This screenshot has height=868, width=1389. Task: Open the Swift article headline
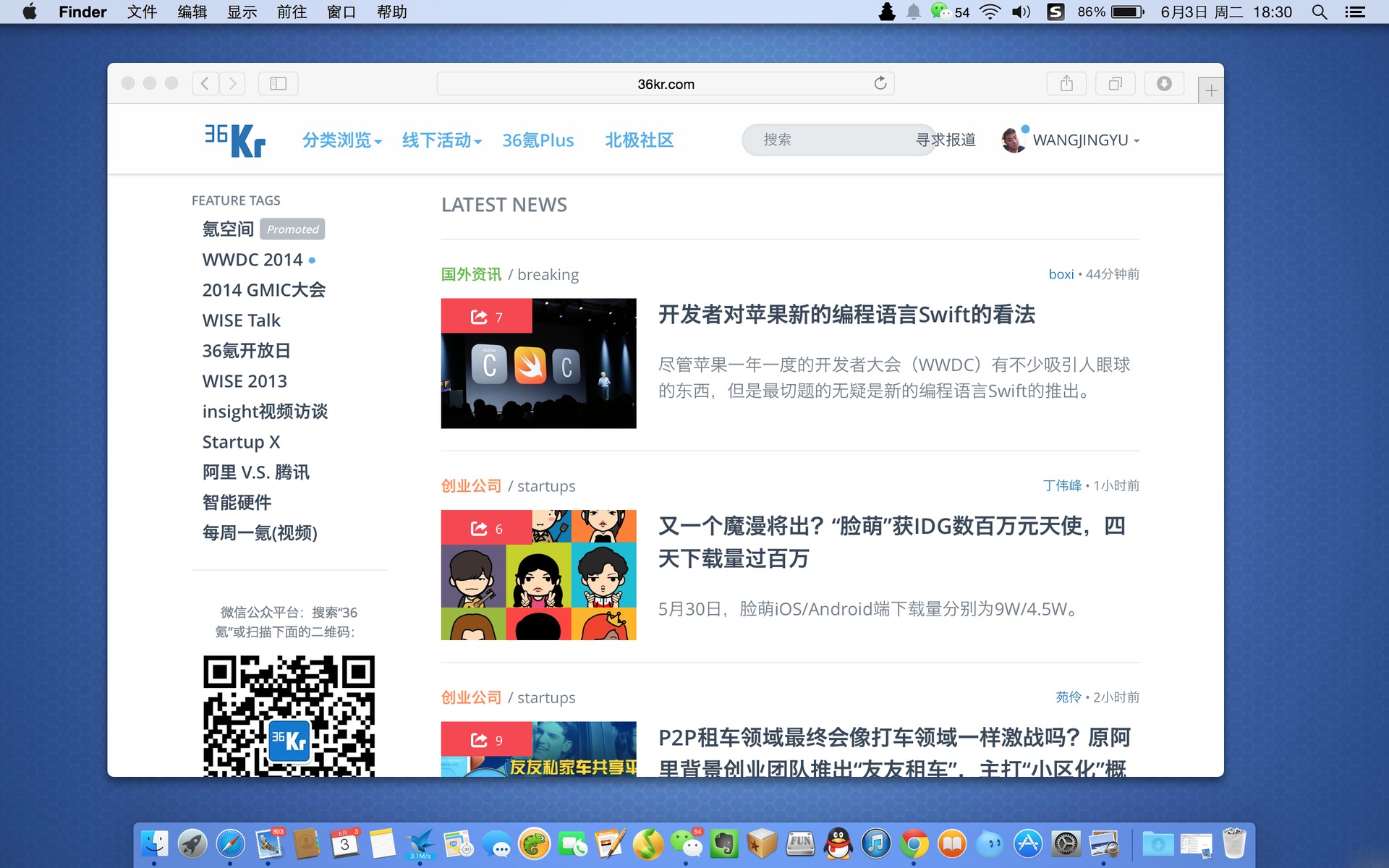pos(846,315)
